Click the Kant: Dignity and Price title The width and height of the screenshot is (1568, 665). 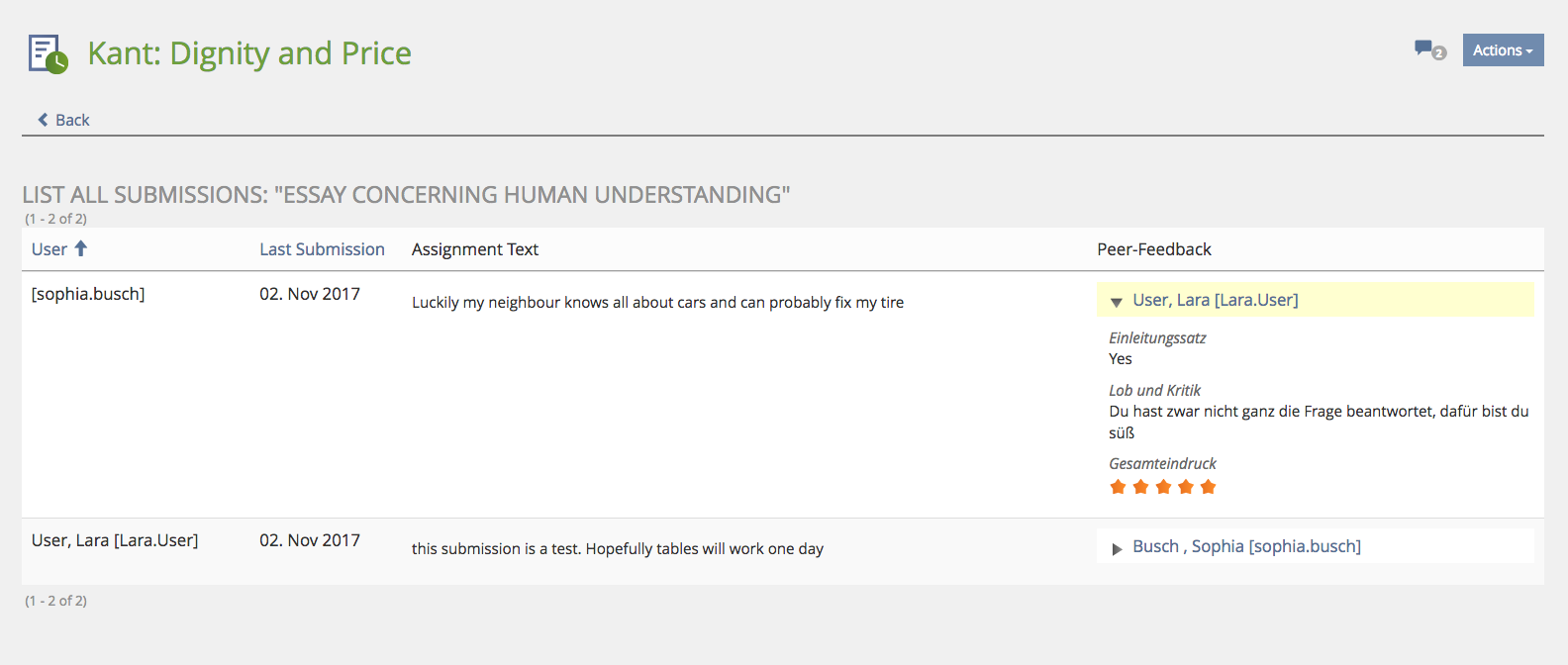(x=249, y=53)
